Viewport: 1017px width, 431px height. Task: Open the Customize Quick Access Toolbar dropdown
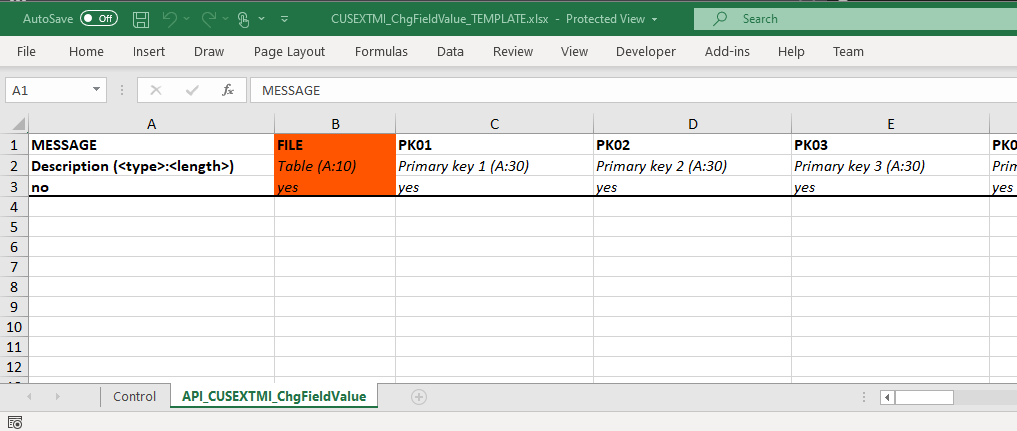pos(285,19)
